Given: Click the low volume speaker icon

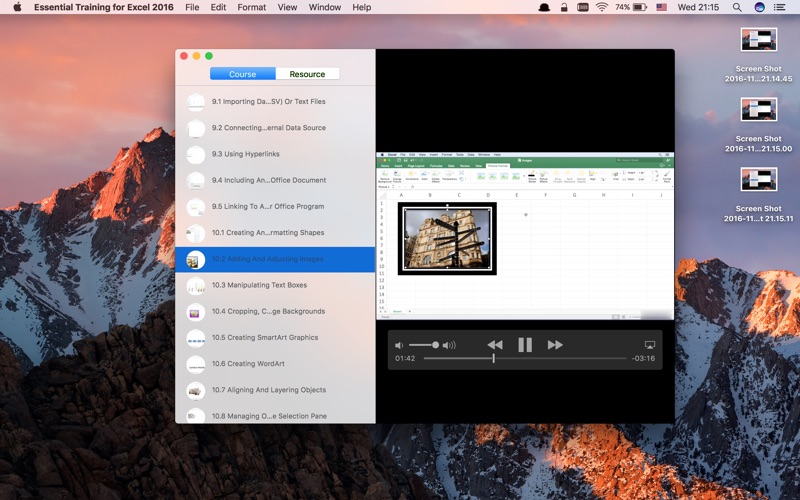Looking at the screenshot, I should click(x=399, y=345).
